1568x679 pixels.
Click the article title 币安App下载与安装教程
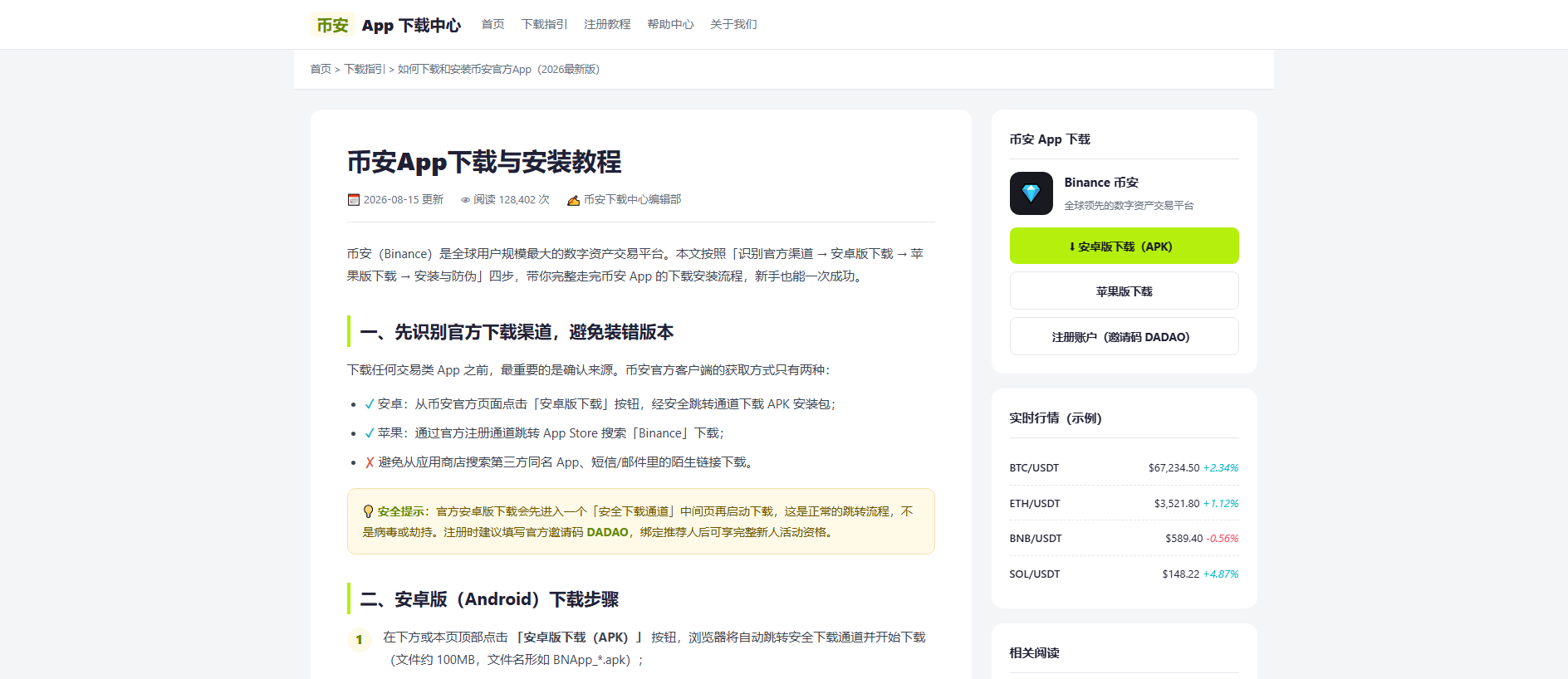(484, 162)
